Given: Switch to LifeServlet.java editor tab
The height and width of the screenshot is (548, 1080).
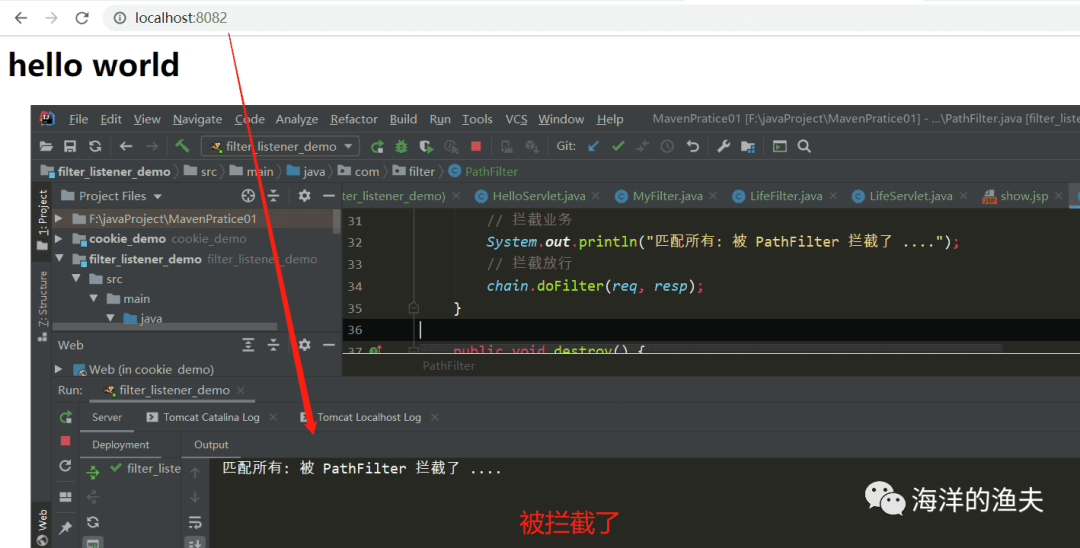Looking at the screenshot, I should tap(911, 196).
